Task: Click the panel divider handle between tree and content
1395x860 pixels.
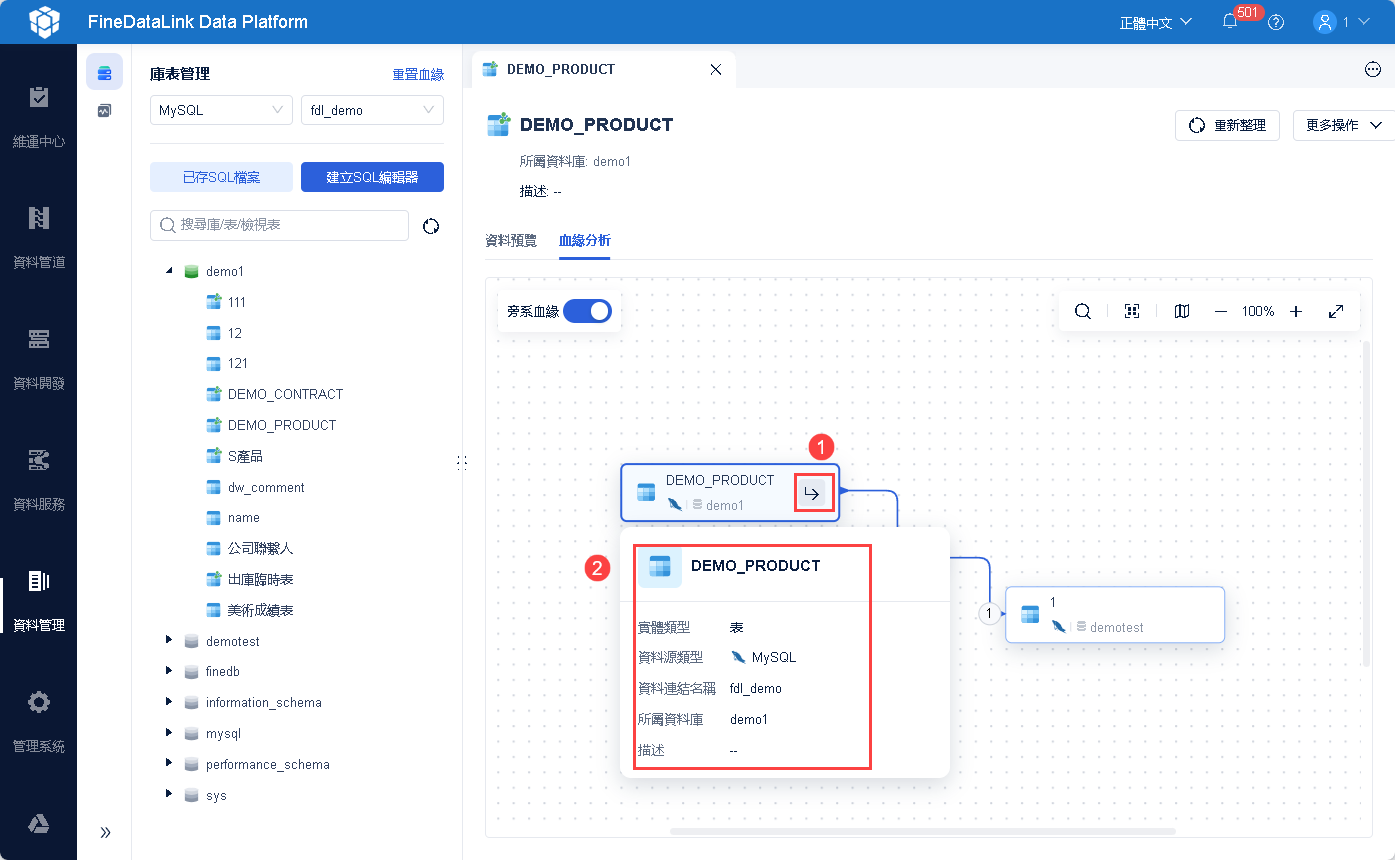Action: [462, 462]
